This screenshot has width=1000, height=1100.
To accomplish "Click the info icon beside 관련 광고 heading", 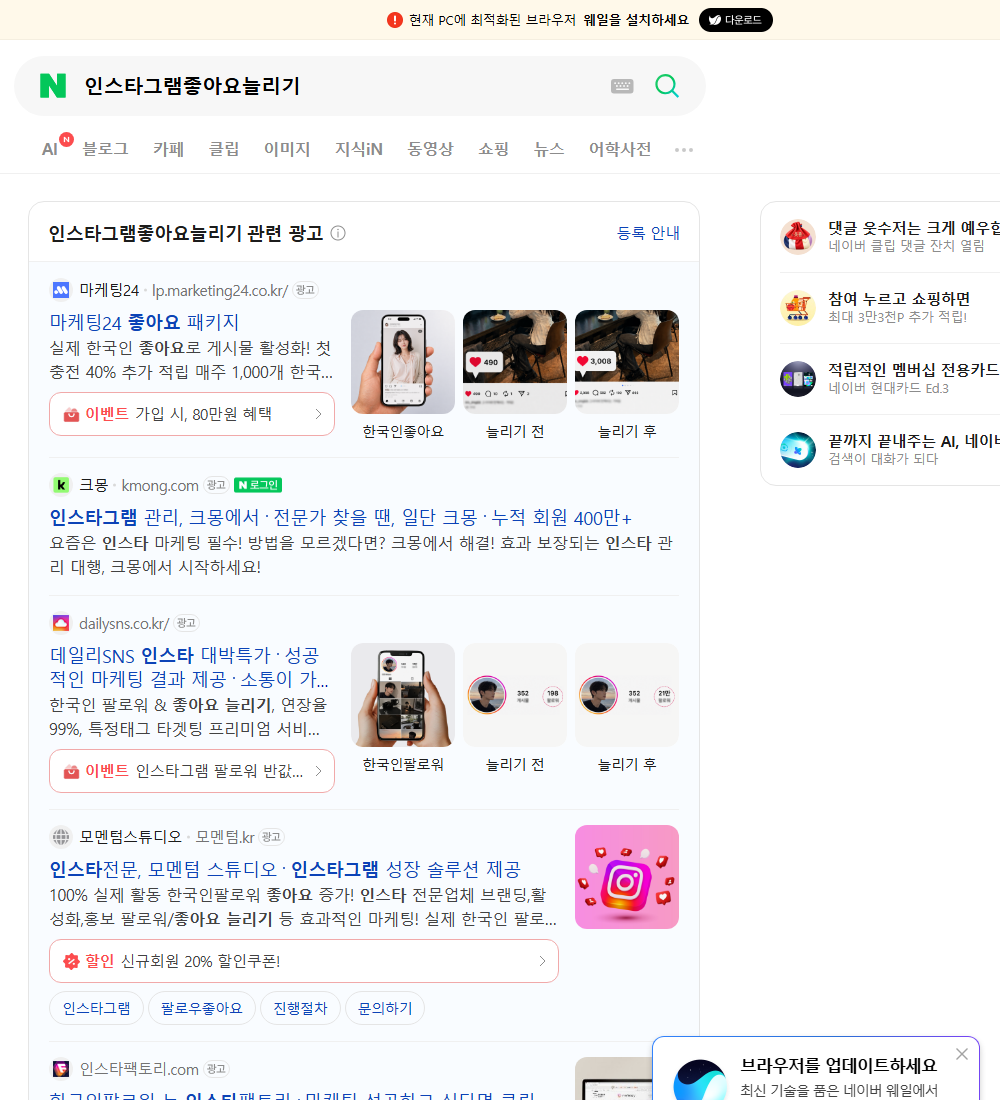I will pyautogui.click(x=338, y=233).
